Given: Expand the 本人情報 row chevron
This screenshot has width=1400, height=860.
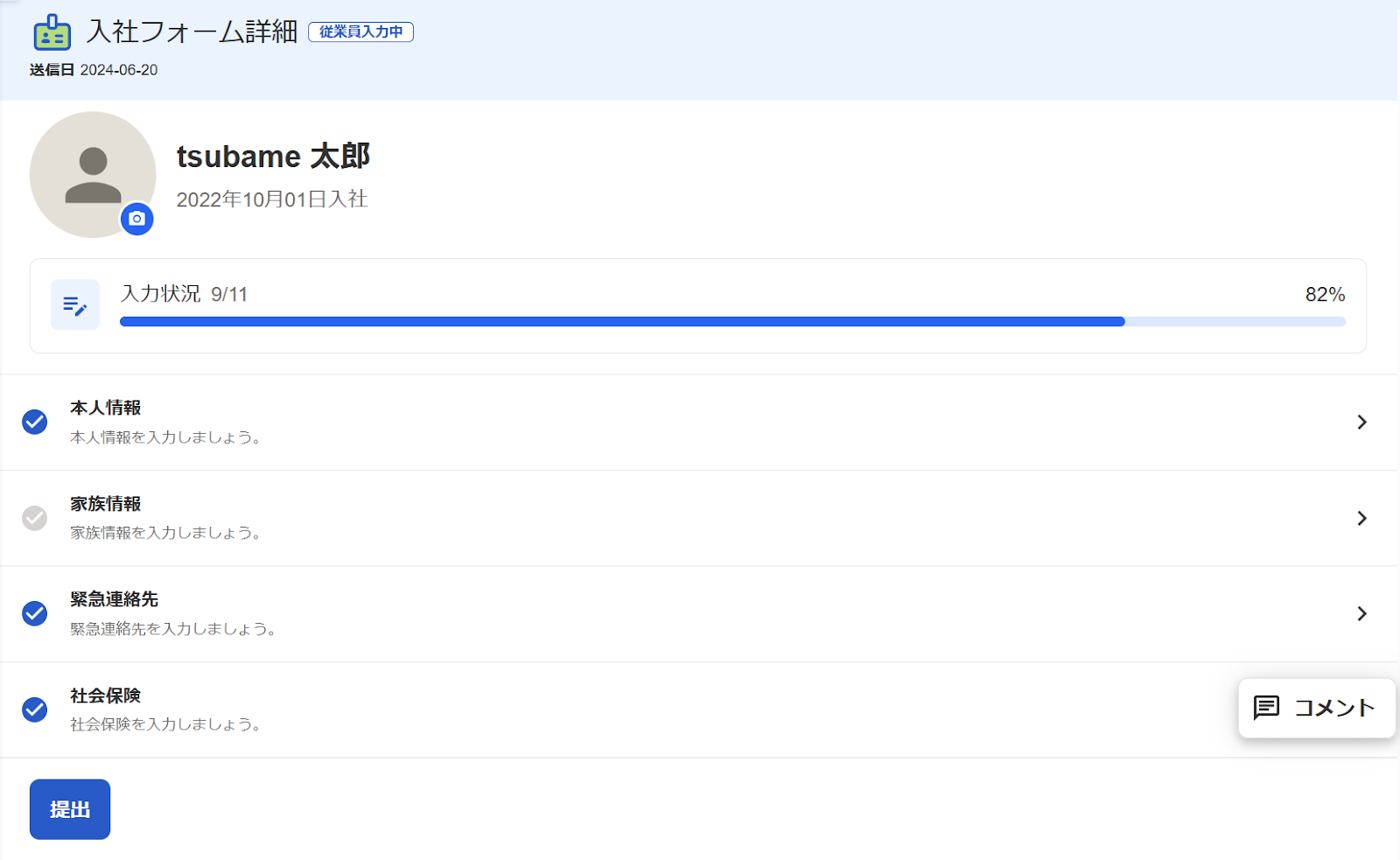Looking at the screenshot, I should (x=1361, y=423).
